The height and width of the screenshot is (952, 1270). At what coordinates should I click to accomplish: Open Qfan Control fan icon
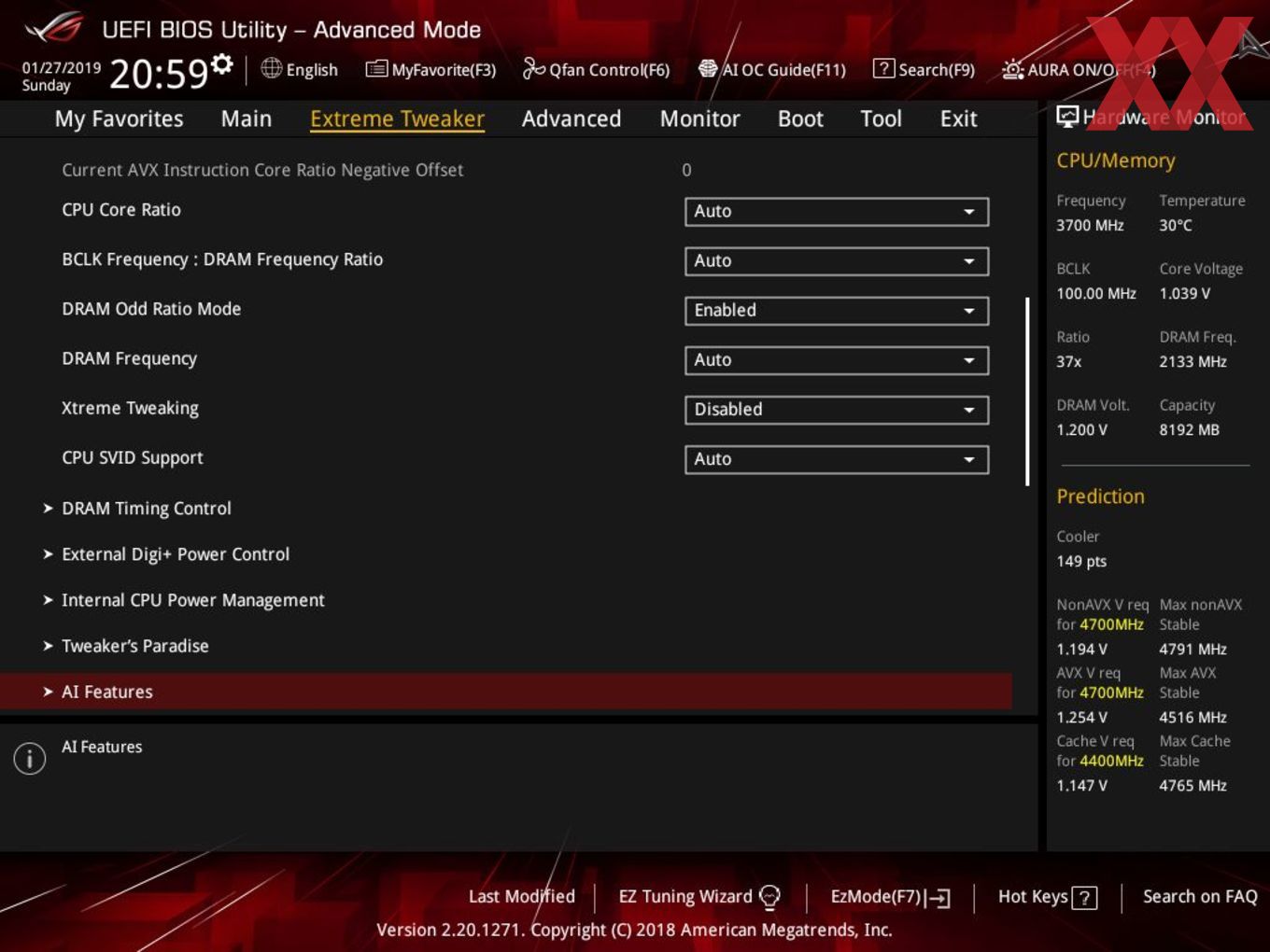pyautogui.click(x=533, y=68)
